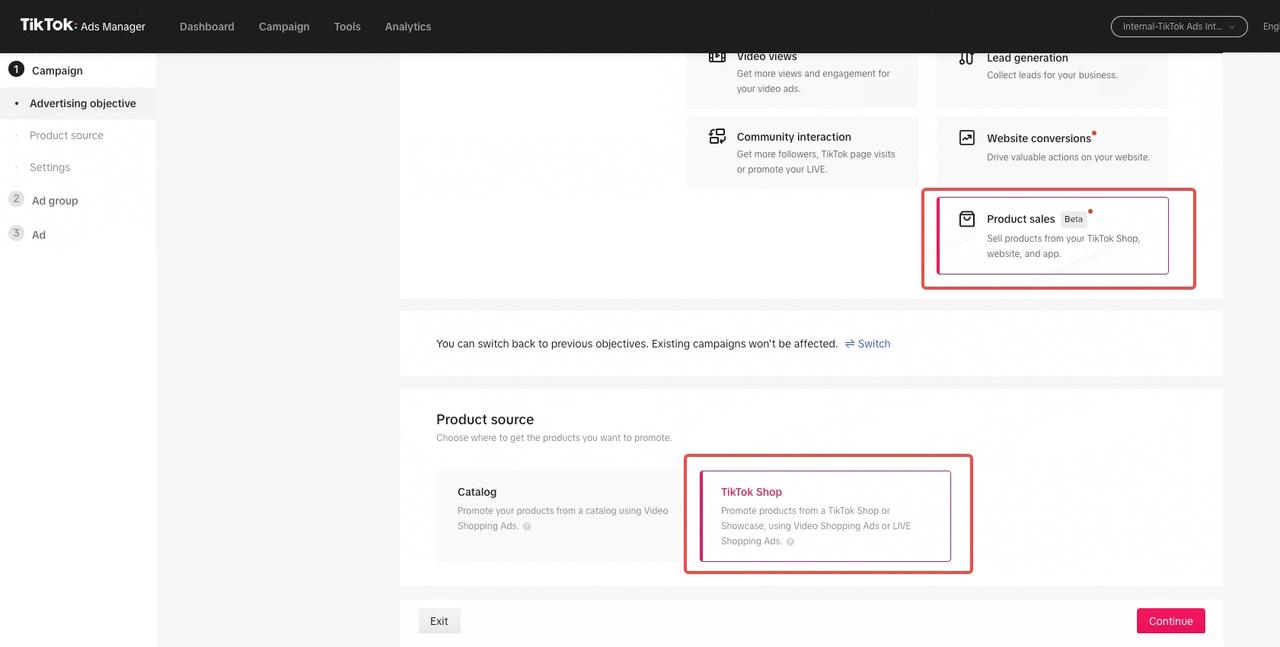This screenshot has height=647, width=1280.
Task: Click the TikTok Shop info tooltip icon
Action: pyautogui.click(x=790, y=542)
